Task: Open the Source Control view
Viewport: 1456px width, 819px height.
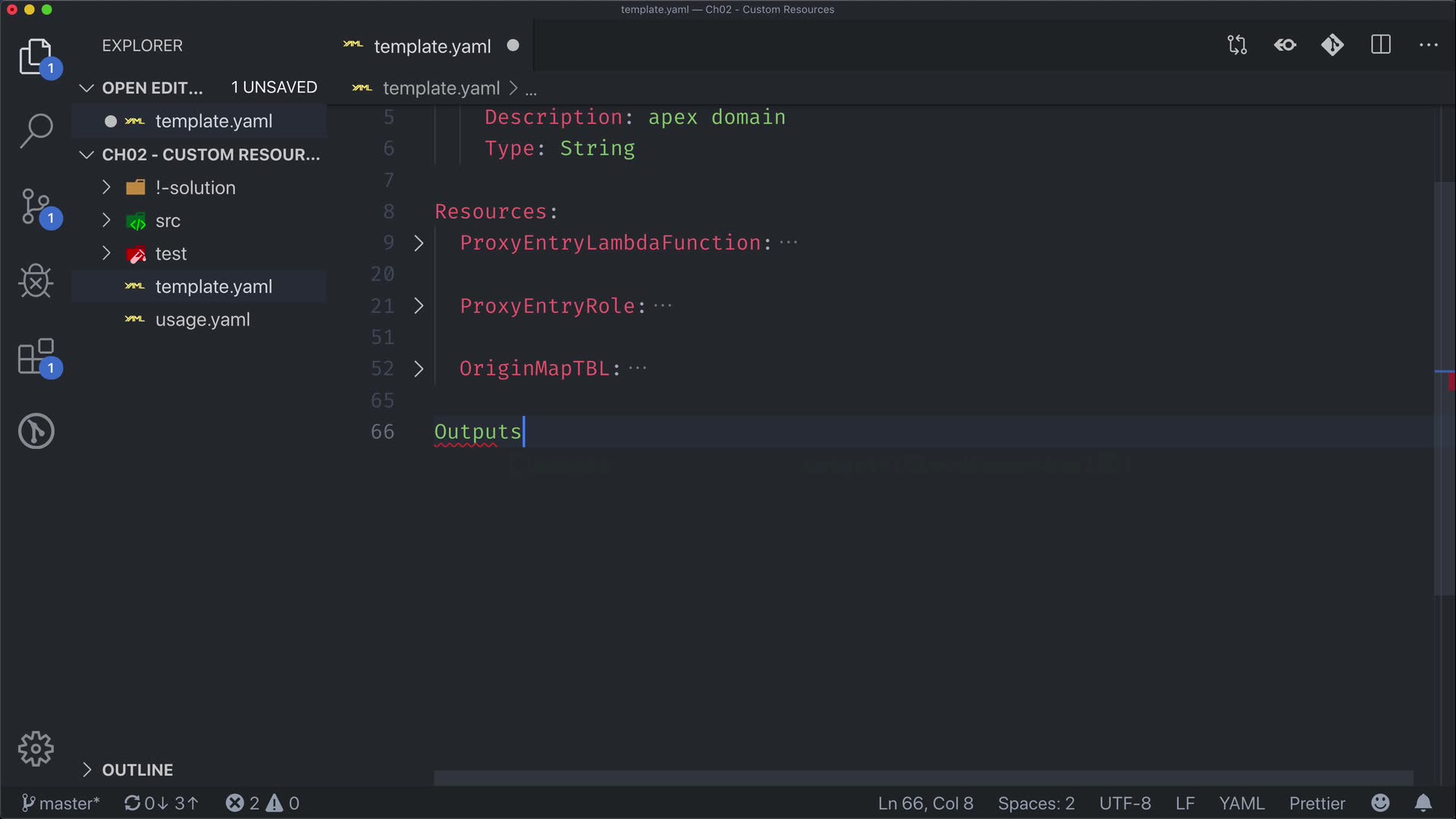Action: click(36, 206)
